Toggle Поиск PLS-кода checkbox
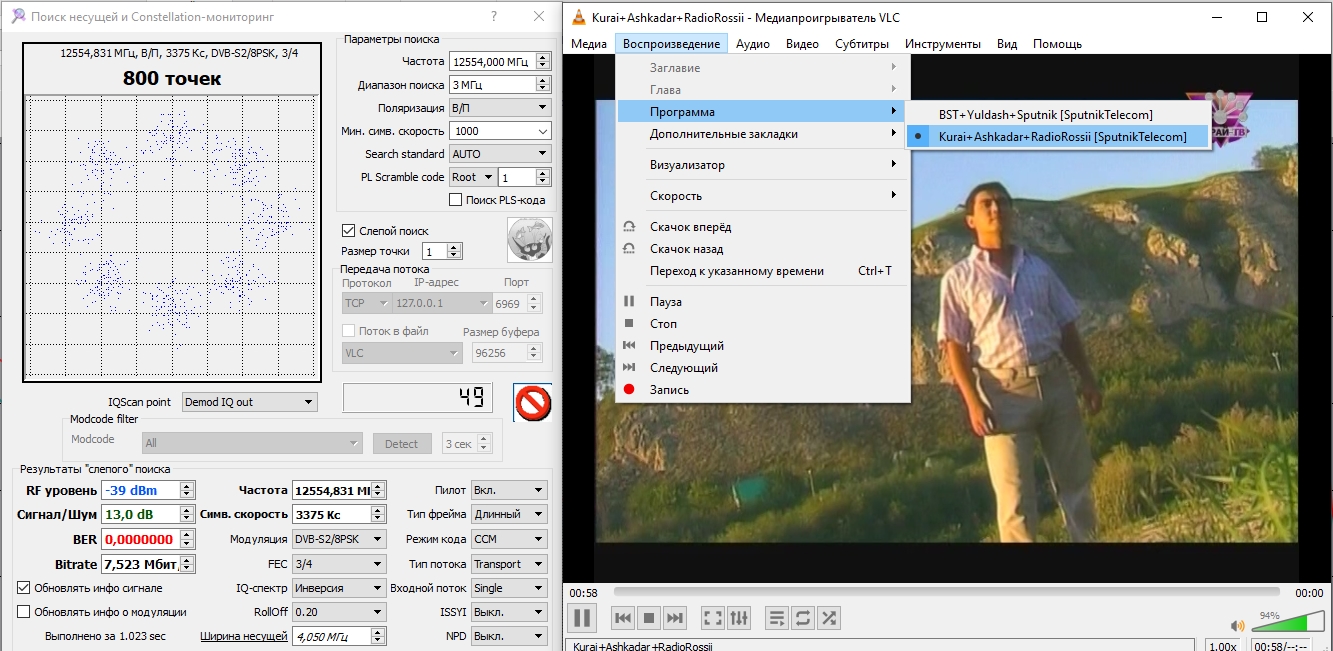This screenshot has height=651, width=1333. 457,200
